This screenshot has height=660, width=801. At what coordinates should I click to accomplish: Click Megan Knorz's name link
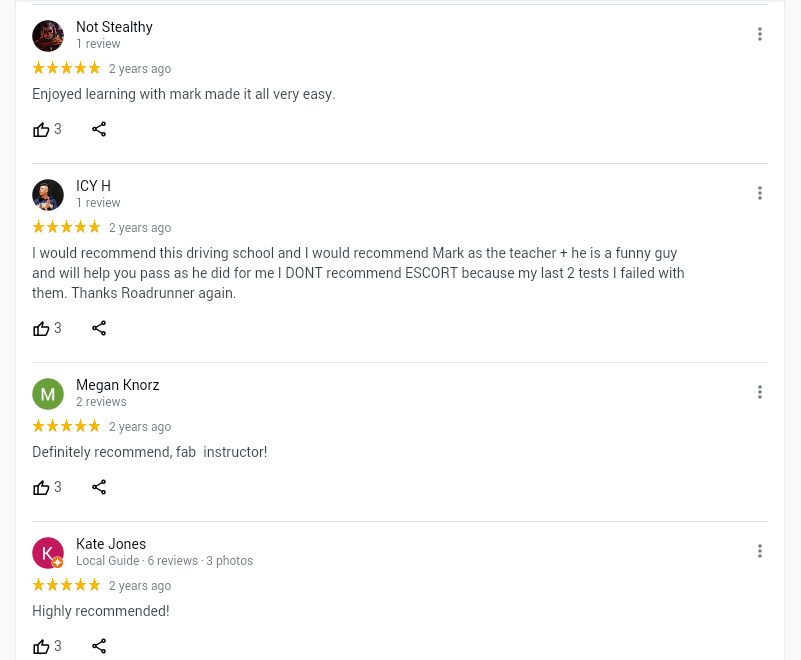pyautogui.click(x=117, y=385)
